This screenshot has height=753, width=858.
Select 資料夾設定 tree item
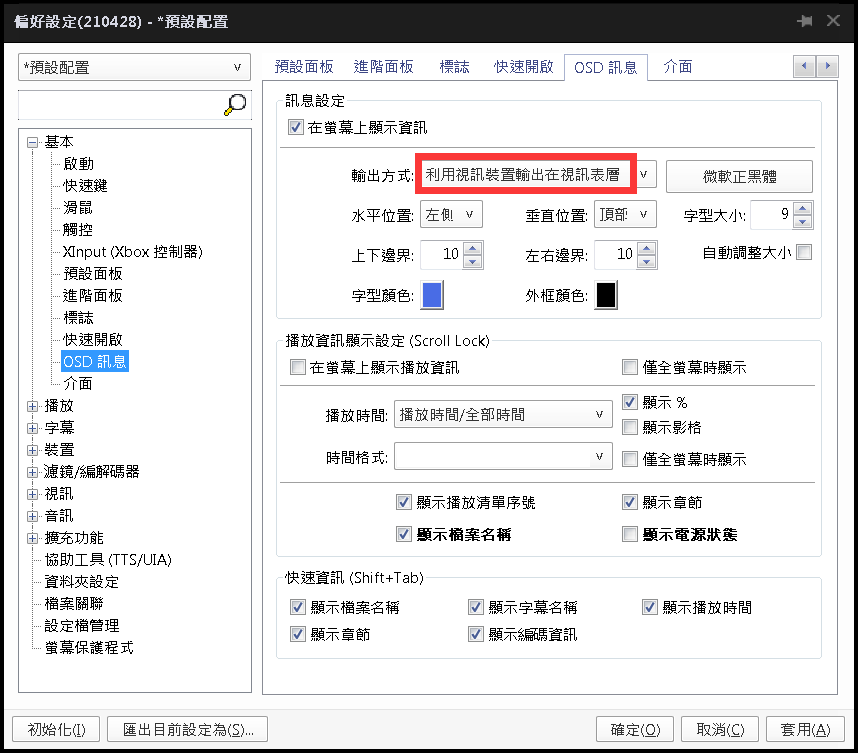(82, 581)
